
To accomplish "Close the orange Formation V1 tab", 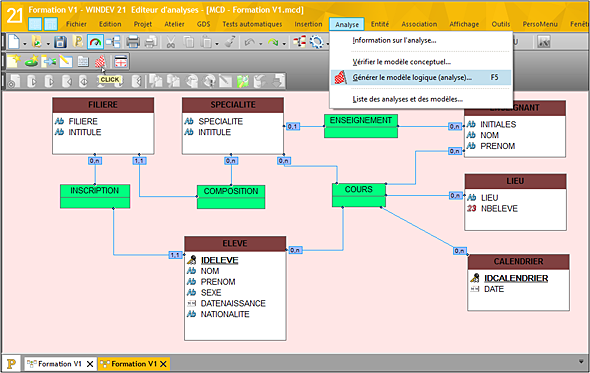I will click(163, 364).
